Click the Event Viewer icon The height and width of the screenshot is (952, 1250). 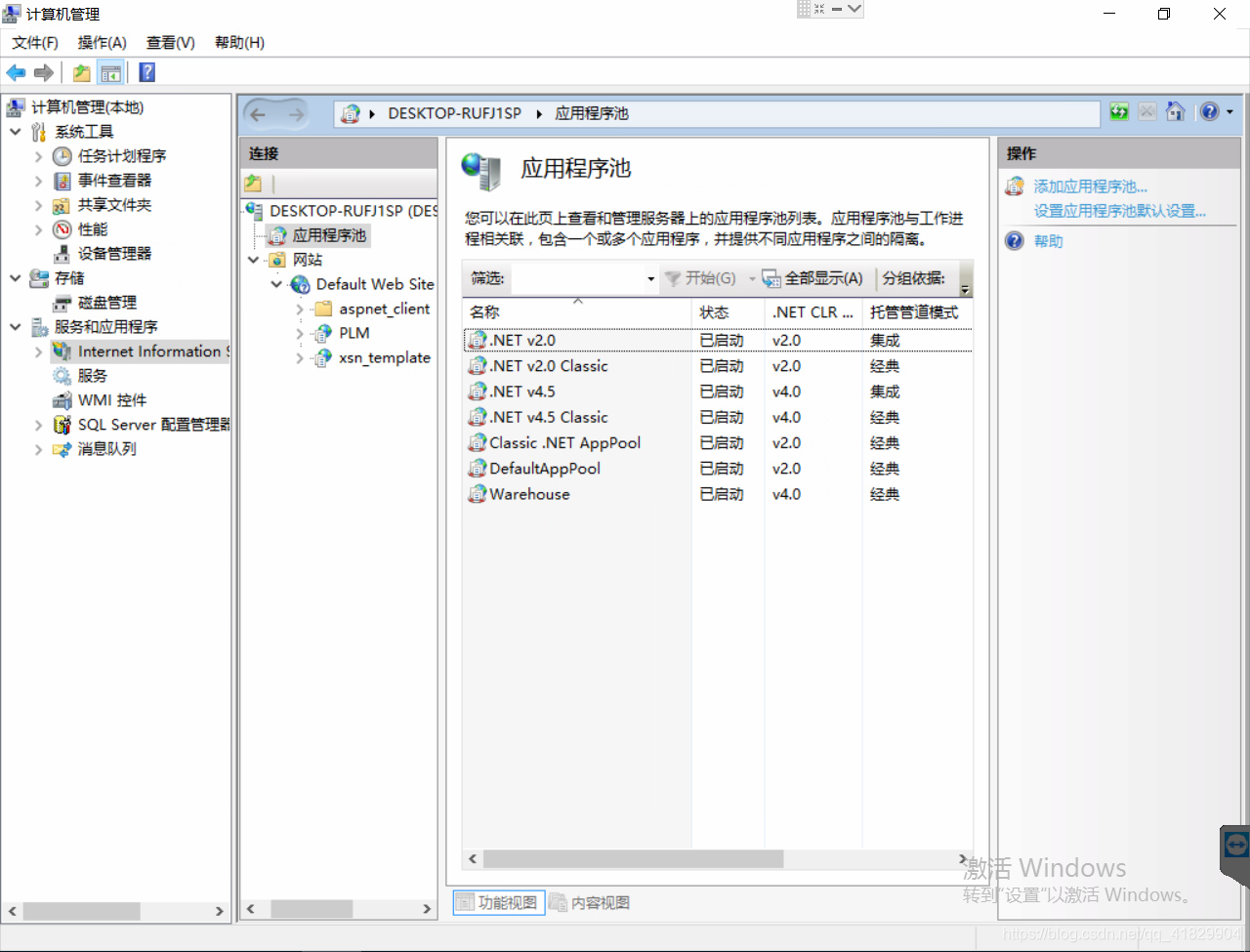pyautogui.click(x=62, y=181)
